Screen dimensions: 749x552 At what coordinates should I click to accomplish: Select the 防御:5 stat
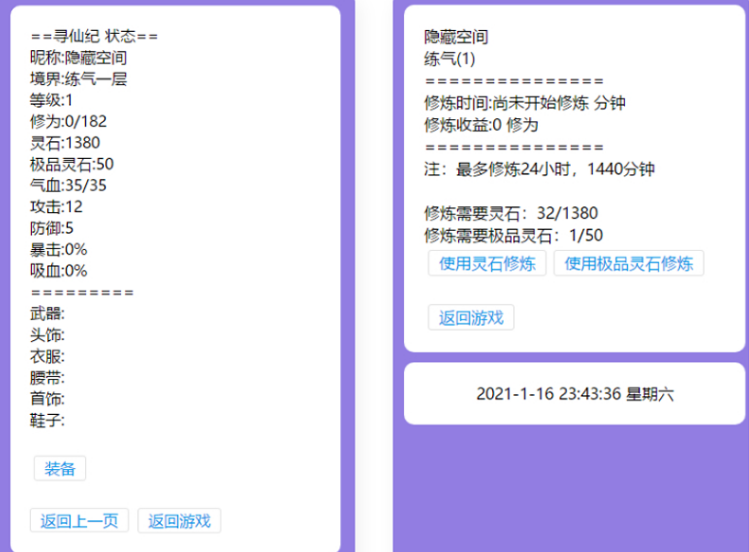pyautogui.click(x=52, y=228)
